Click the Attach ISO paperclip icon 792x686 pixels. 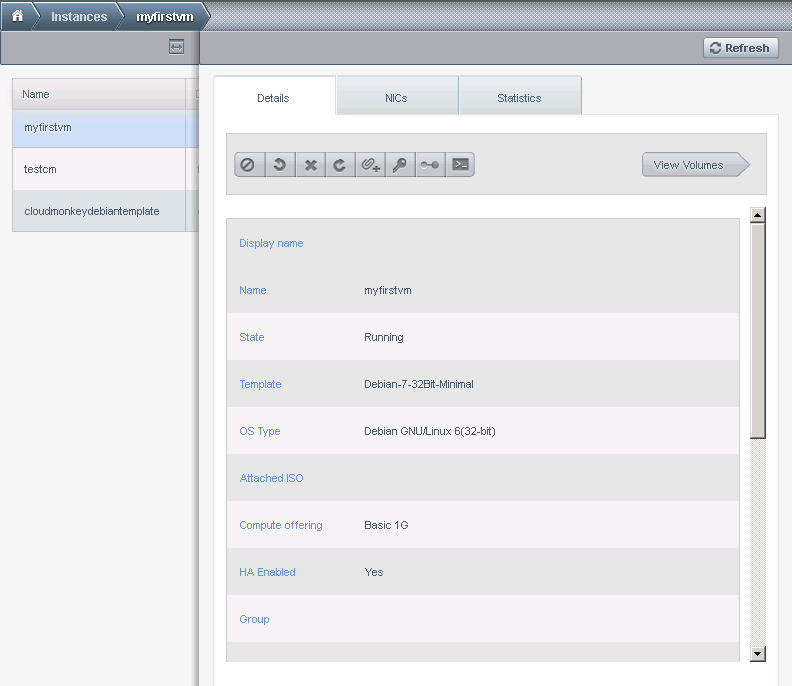(x=370, y=165)
